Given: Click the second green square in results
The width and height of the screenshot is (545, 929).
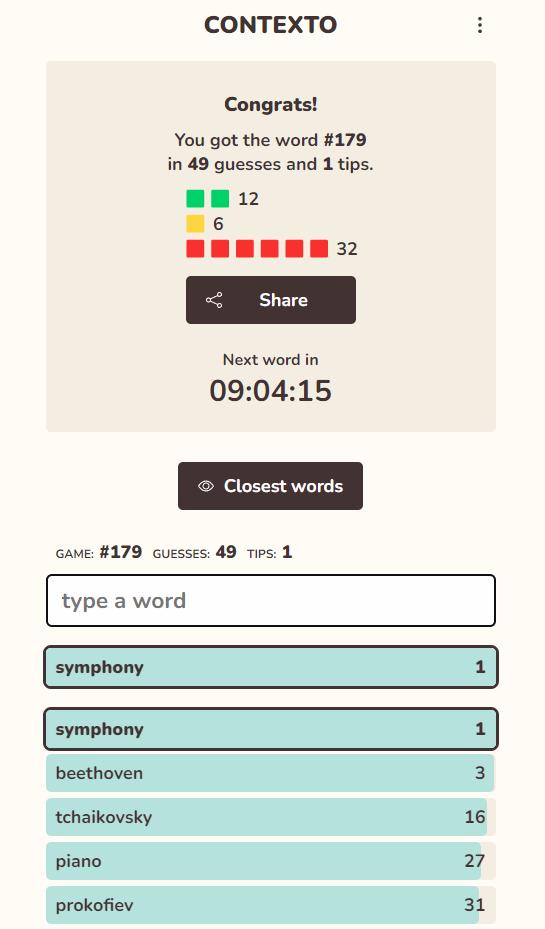Looking at the screenshot, I should [220, 198].
